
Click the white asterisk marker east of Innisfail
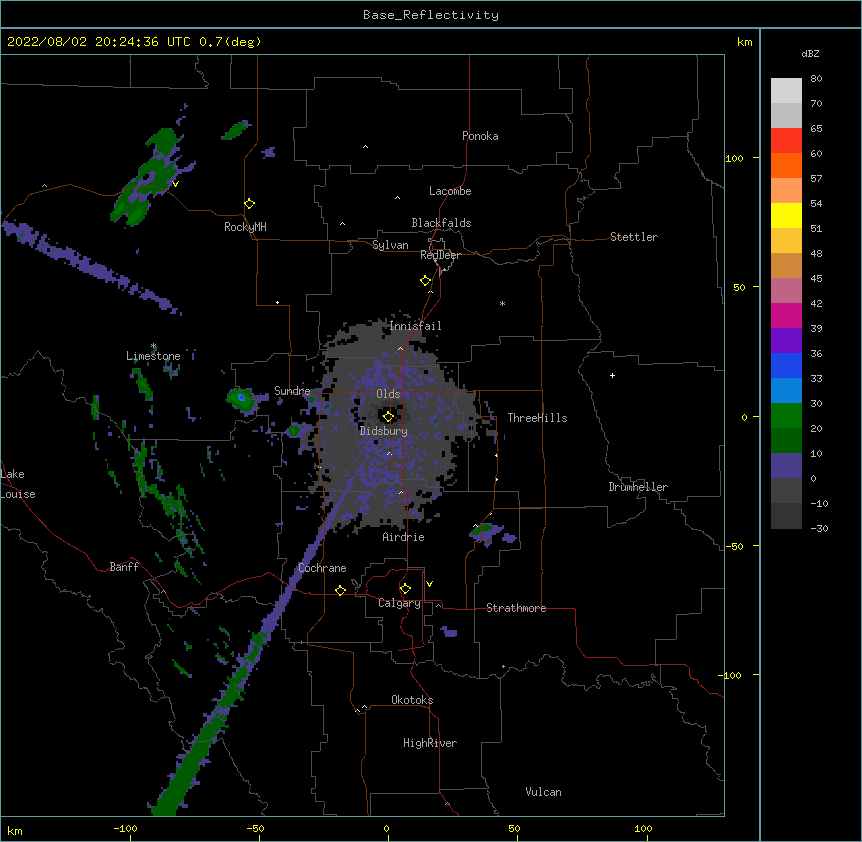pyautogui.click(x=502, y=303)
